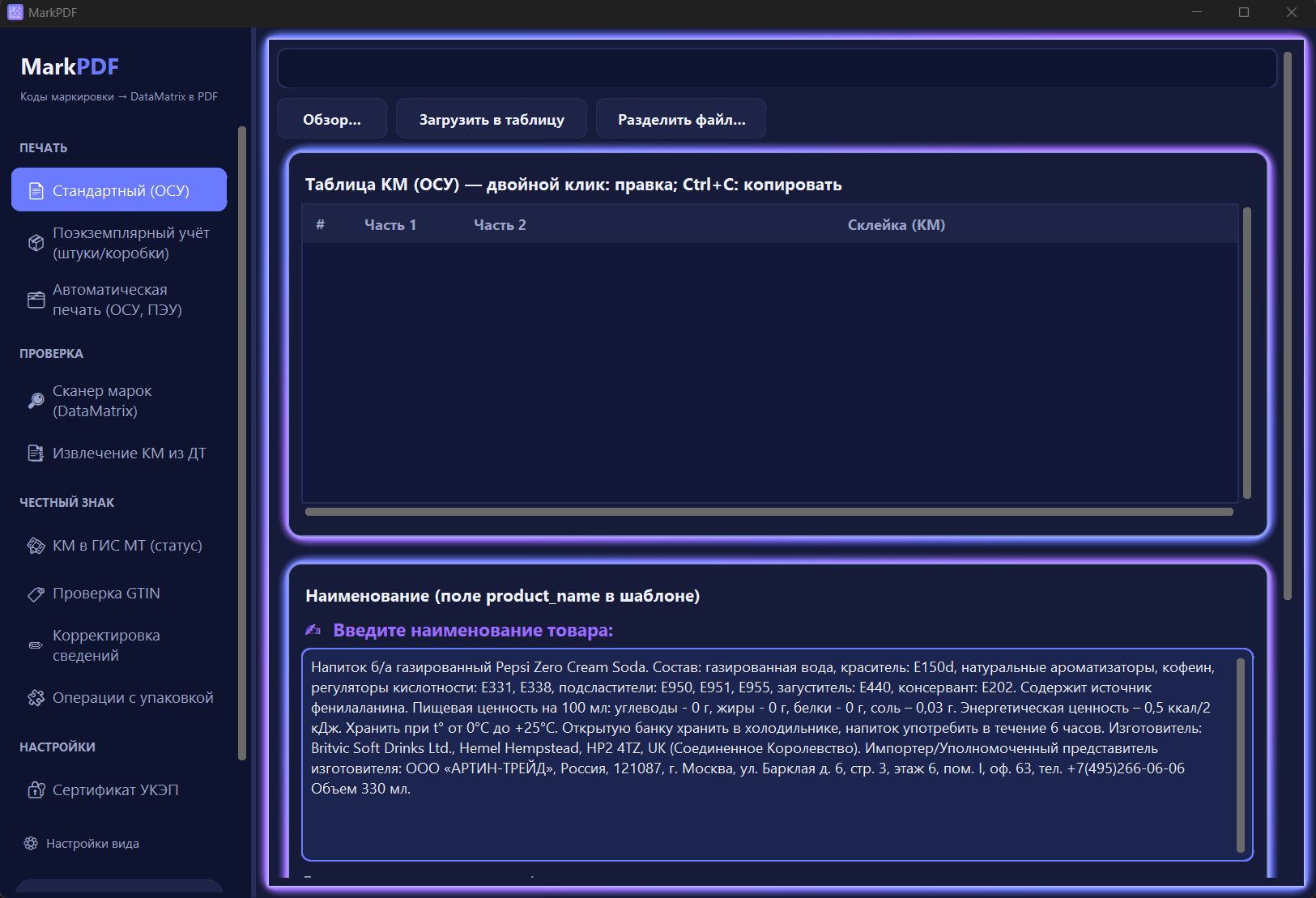Viewport: 1316px width, 898px height.
Task: Click the КМ table vertical scrollbar
Action: coord(1247,353)
